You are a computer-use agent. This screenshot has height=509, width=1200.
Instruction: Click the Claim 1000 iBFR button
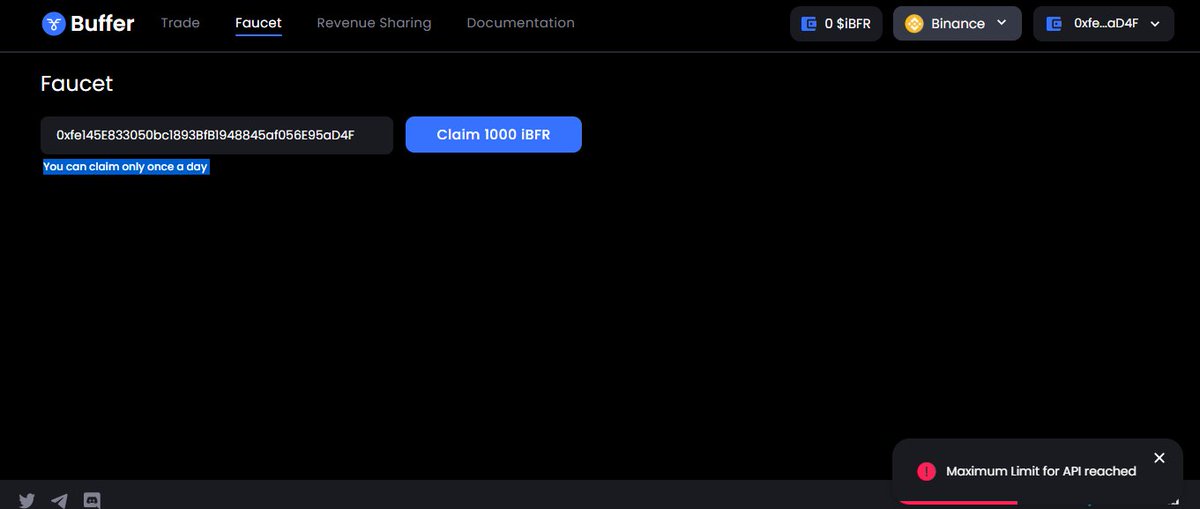(x=493, y=135)
